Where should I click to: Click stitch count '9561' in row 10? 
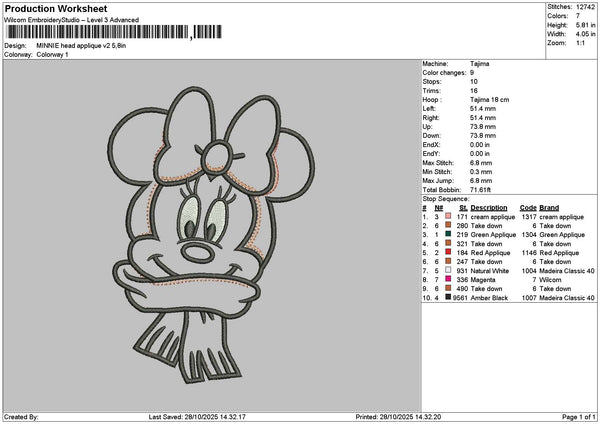[460, 298]
